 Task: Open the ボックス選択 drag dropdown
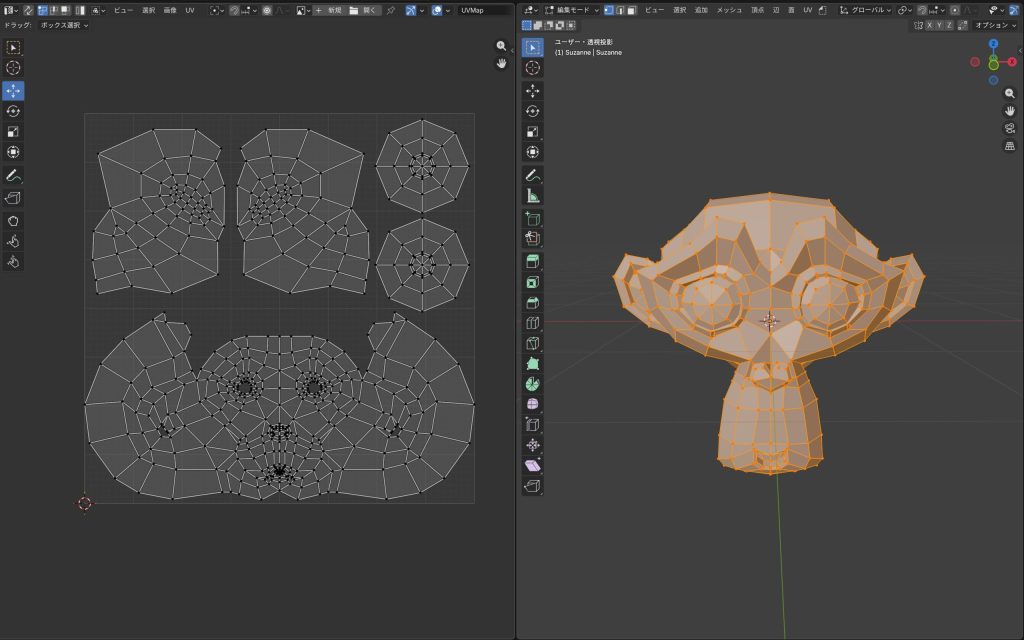pos(64,25)
